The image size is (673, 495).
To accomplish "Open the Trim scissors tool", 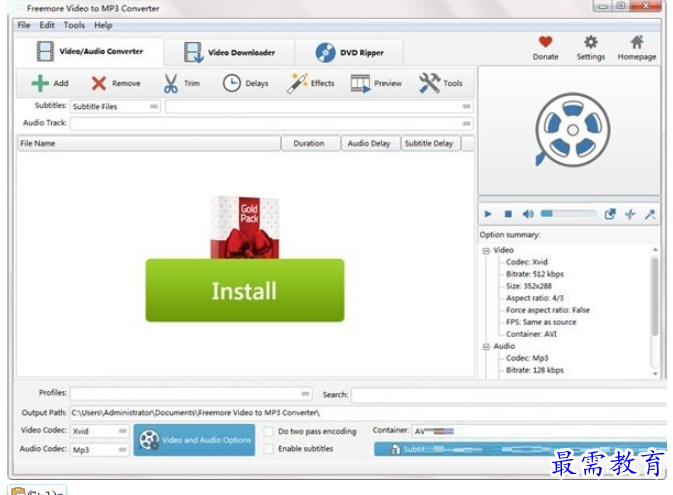I will point(182,83).
